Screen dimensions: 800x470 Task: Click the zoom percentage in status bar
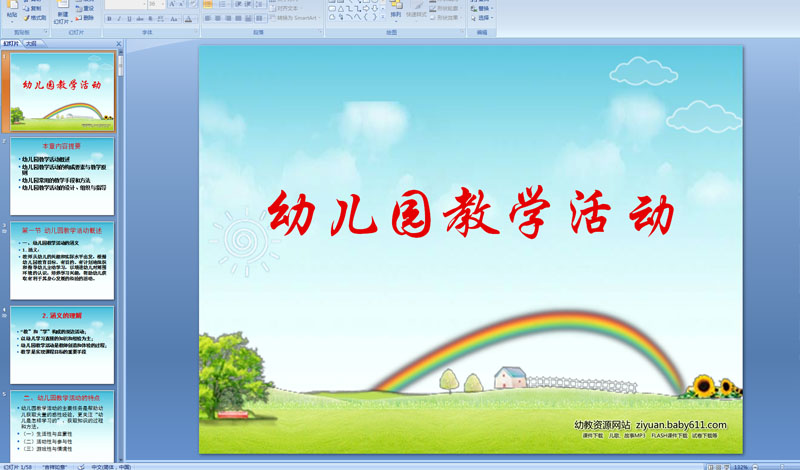coord(741,467)
